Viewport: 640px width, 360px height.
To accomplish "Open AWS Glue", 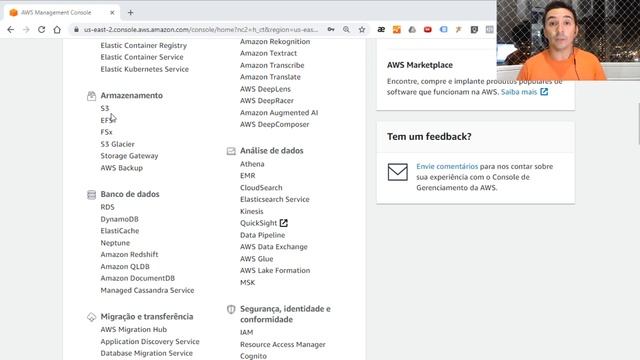I will point(257,259).
